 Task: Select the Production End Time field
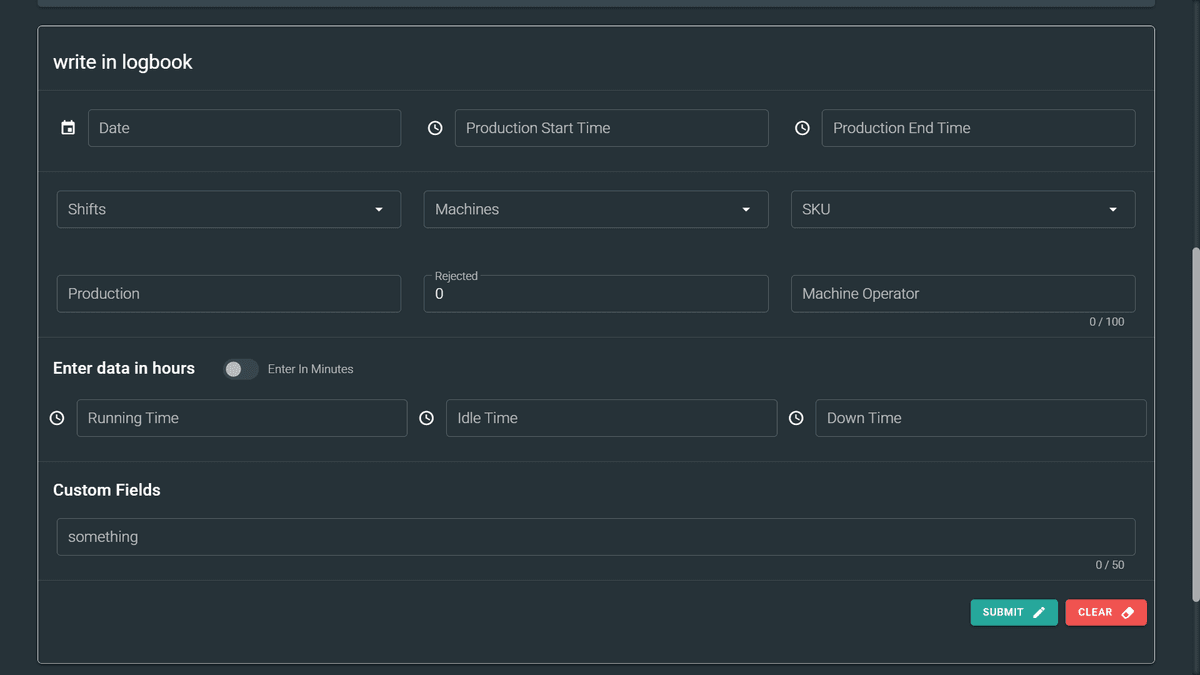(978, 128)
